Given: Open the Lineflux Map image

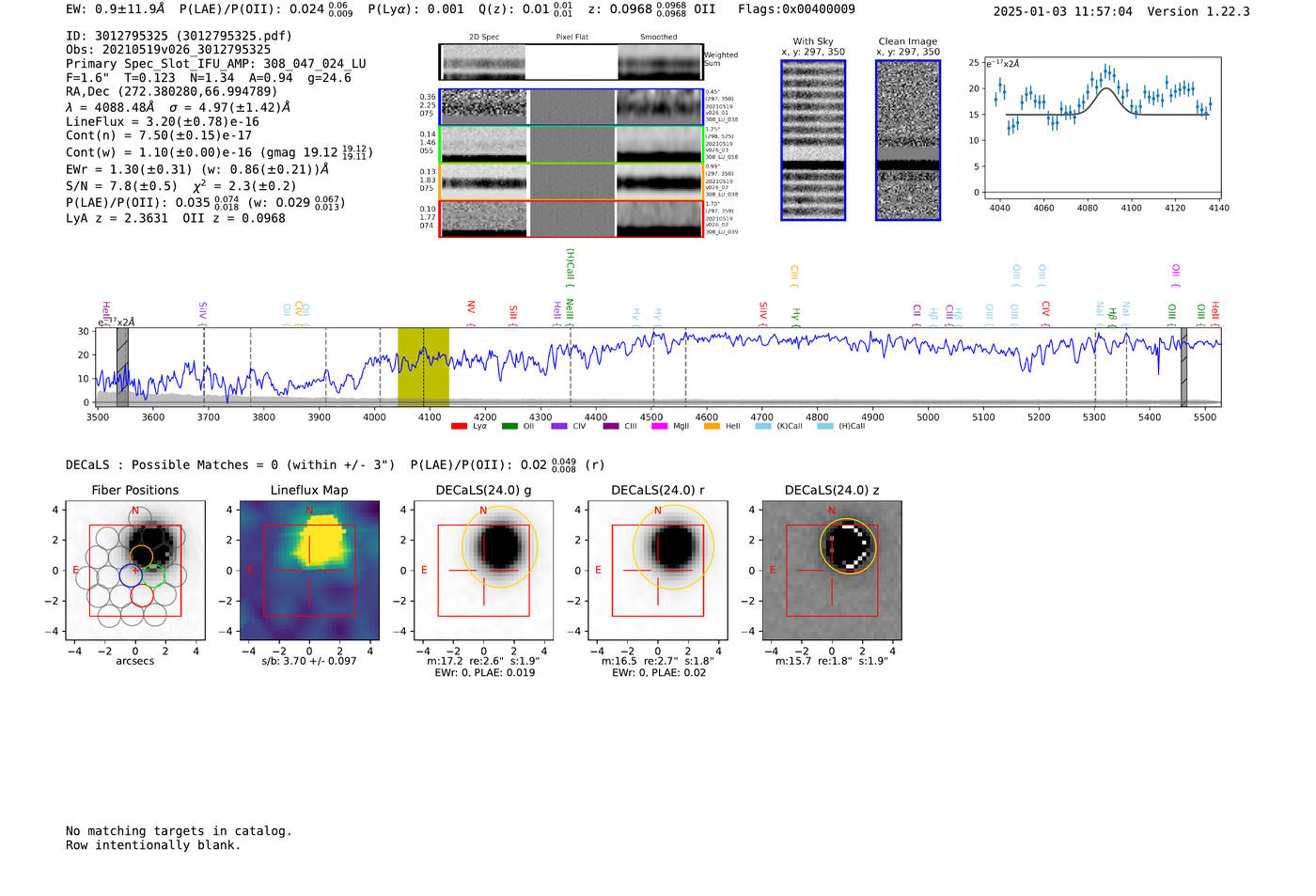Looking at the screenshot, I should 309,571.
